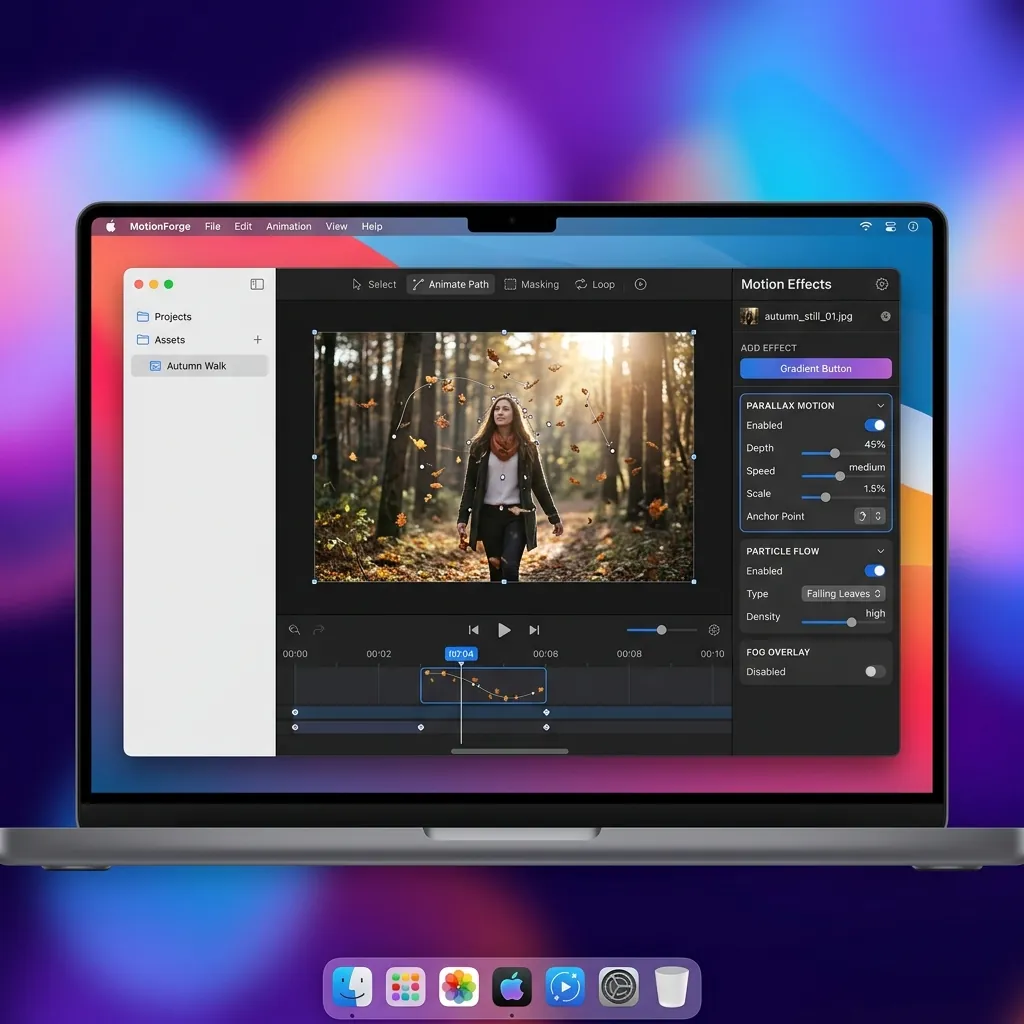Open the File menu
Image resolution: width=1024 pixels, height=1024 pixels.
tap(212, 227)
